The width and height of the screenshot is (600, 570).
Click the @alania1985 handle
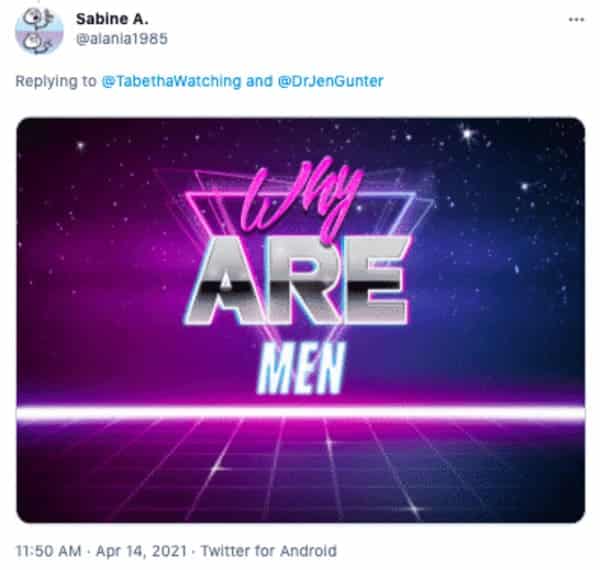click(x=122, y=39)
